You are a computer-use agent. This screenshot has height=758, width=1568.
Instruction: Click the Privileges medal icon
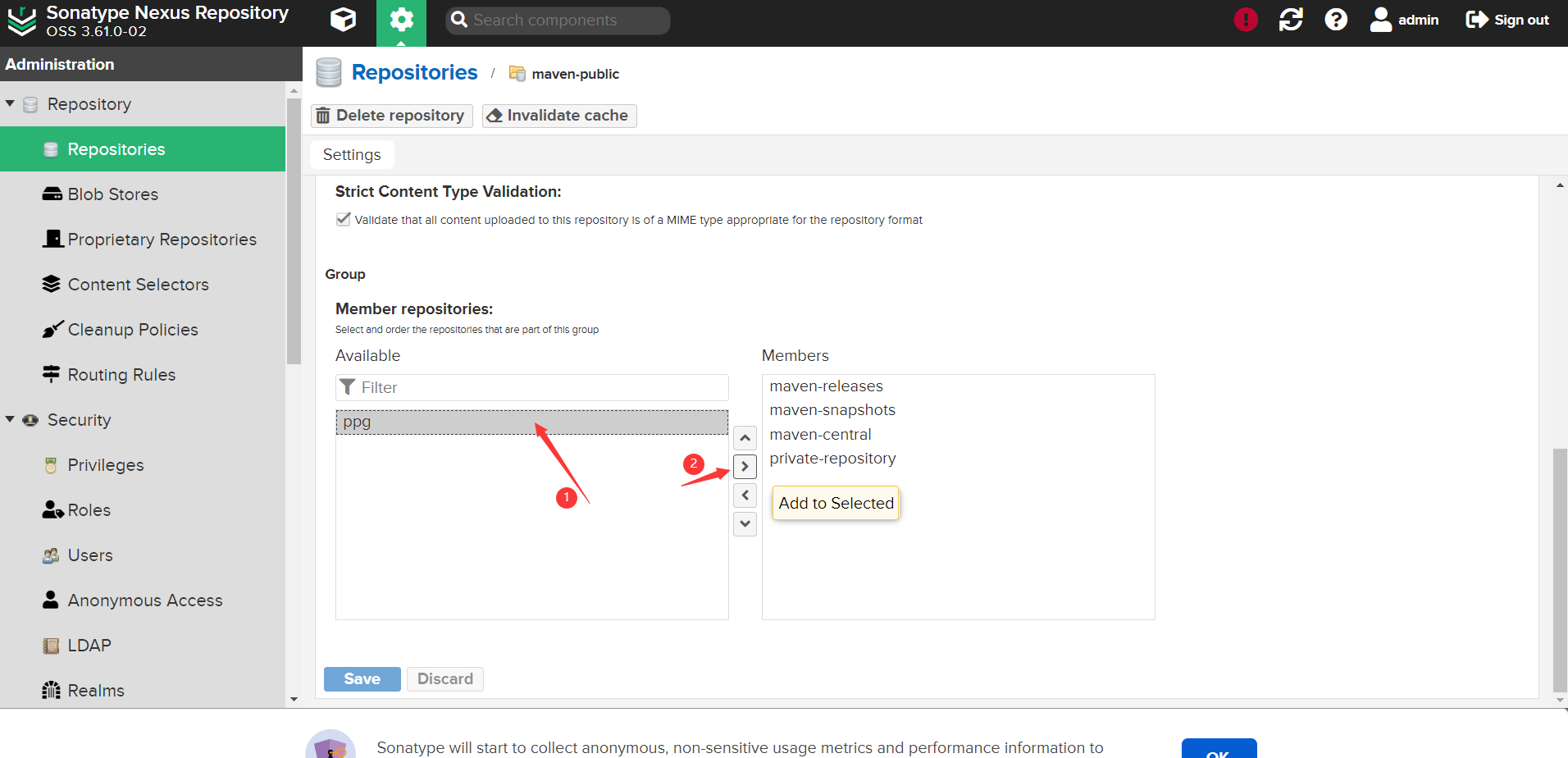[x=51, y=465]
